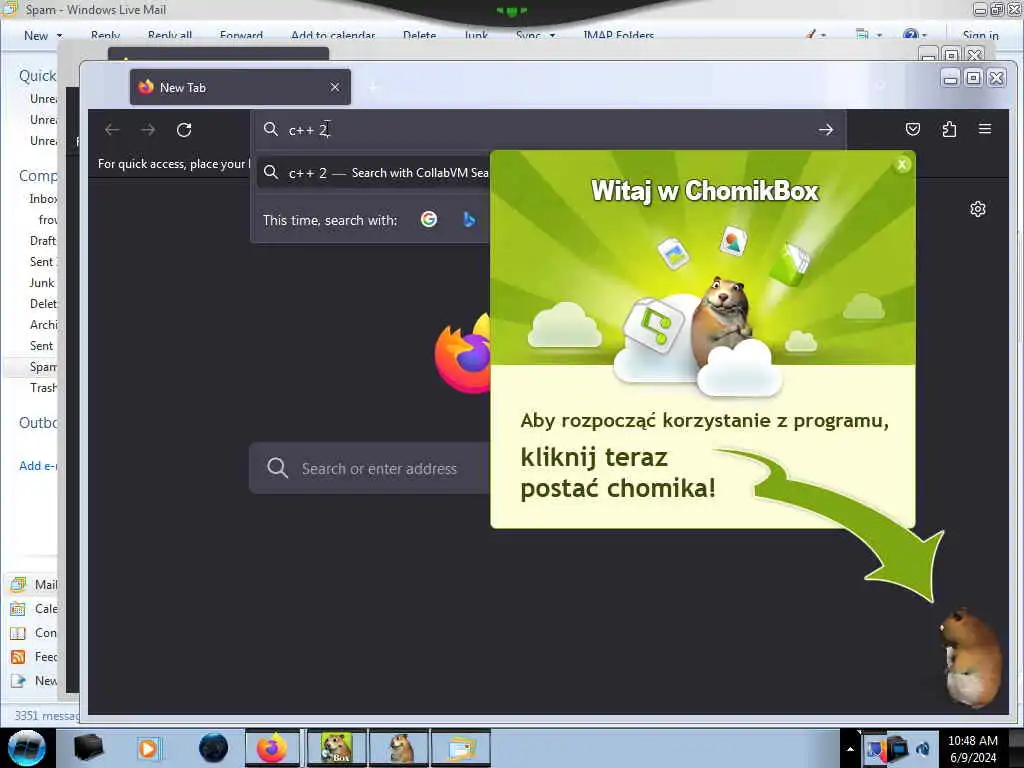
Task: Click Add e-mail account link
Action: (x=38, y=466)
